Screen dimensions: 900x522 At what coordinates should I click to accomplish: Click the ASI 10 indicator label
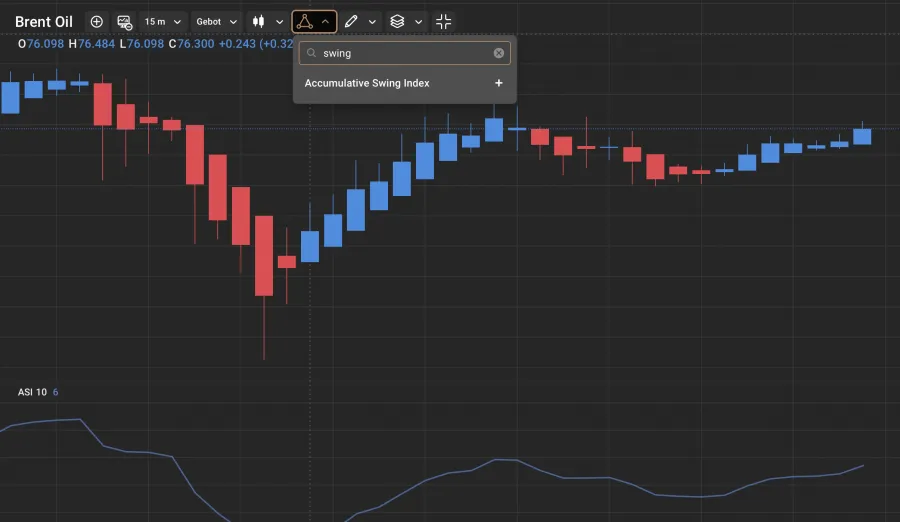[x=32, y=392]
